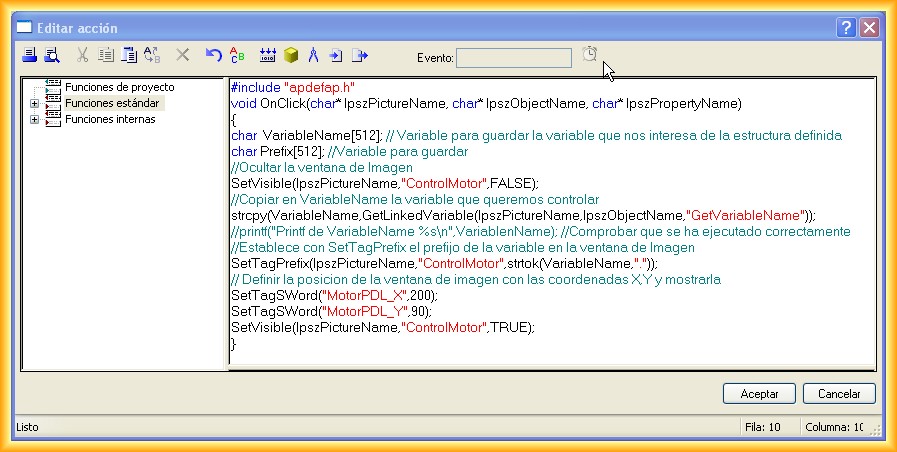Click the Evento input field
Viewport: 897px width, 452px height.
click(514, 58)
